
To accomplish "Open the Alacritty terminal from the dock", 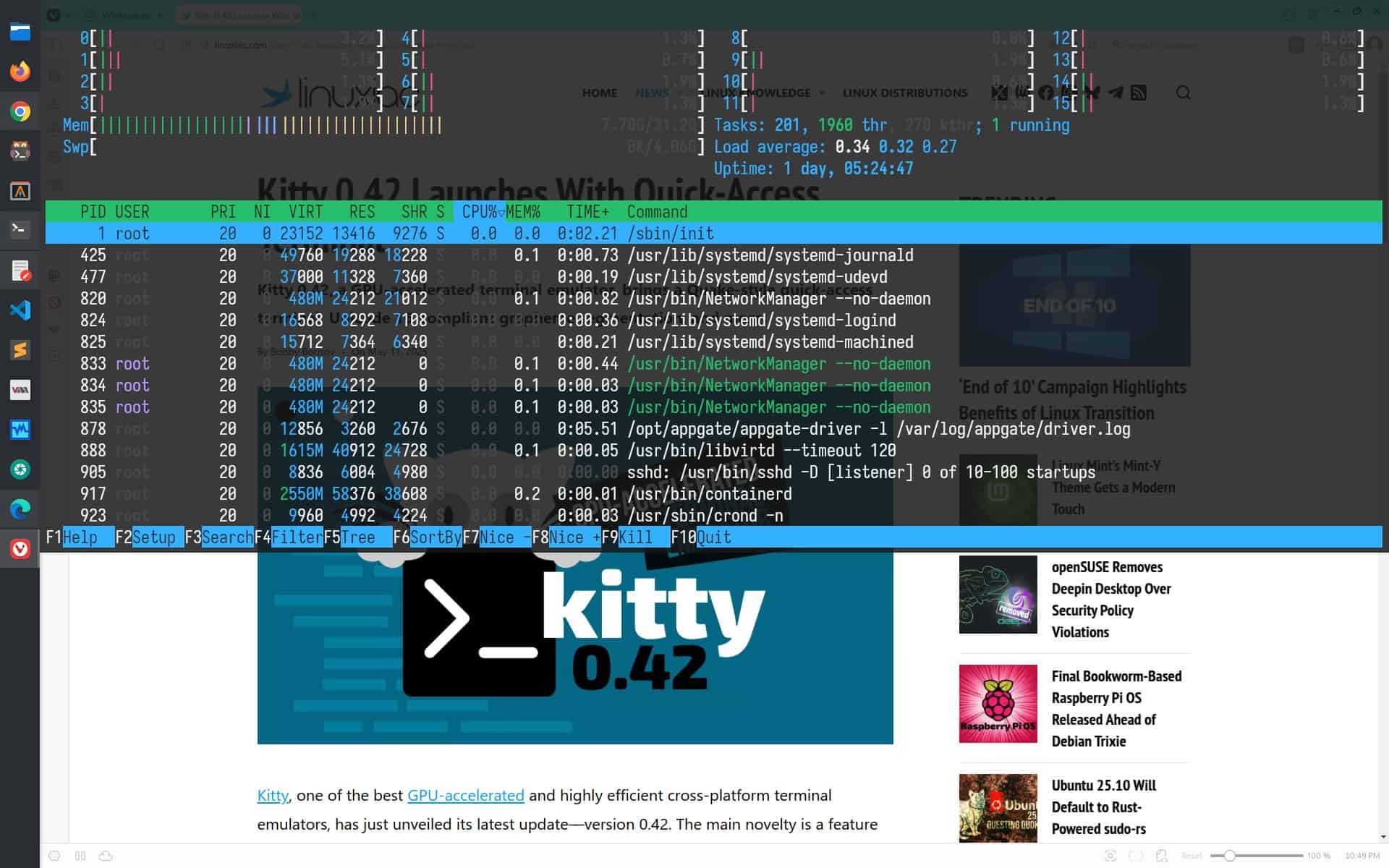I will pyautogui.click(x=20, y=192).
